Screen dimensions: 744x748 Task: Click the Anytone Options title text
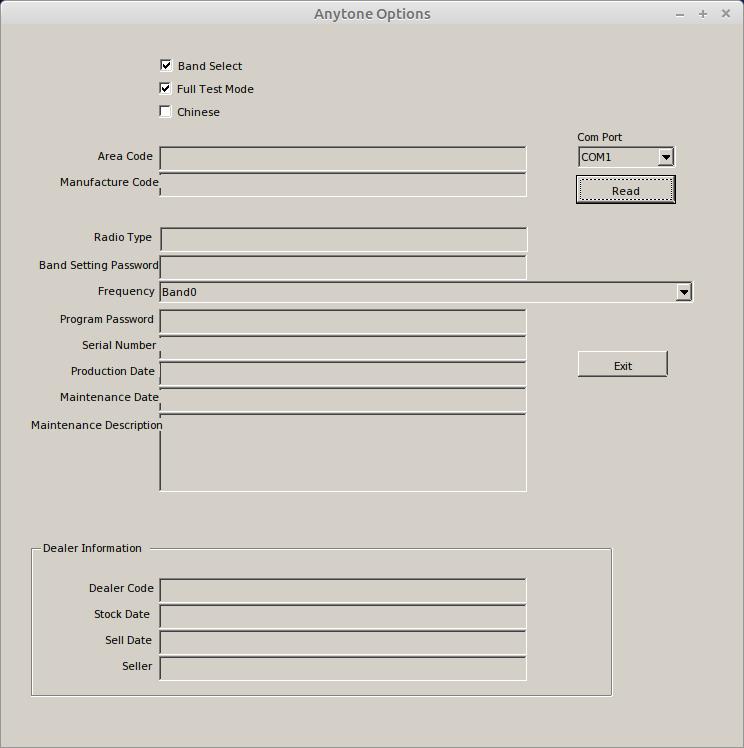point(372,14)
